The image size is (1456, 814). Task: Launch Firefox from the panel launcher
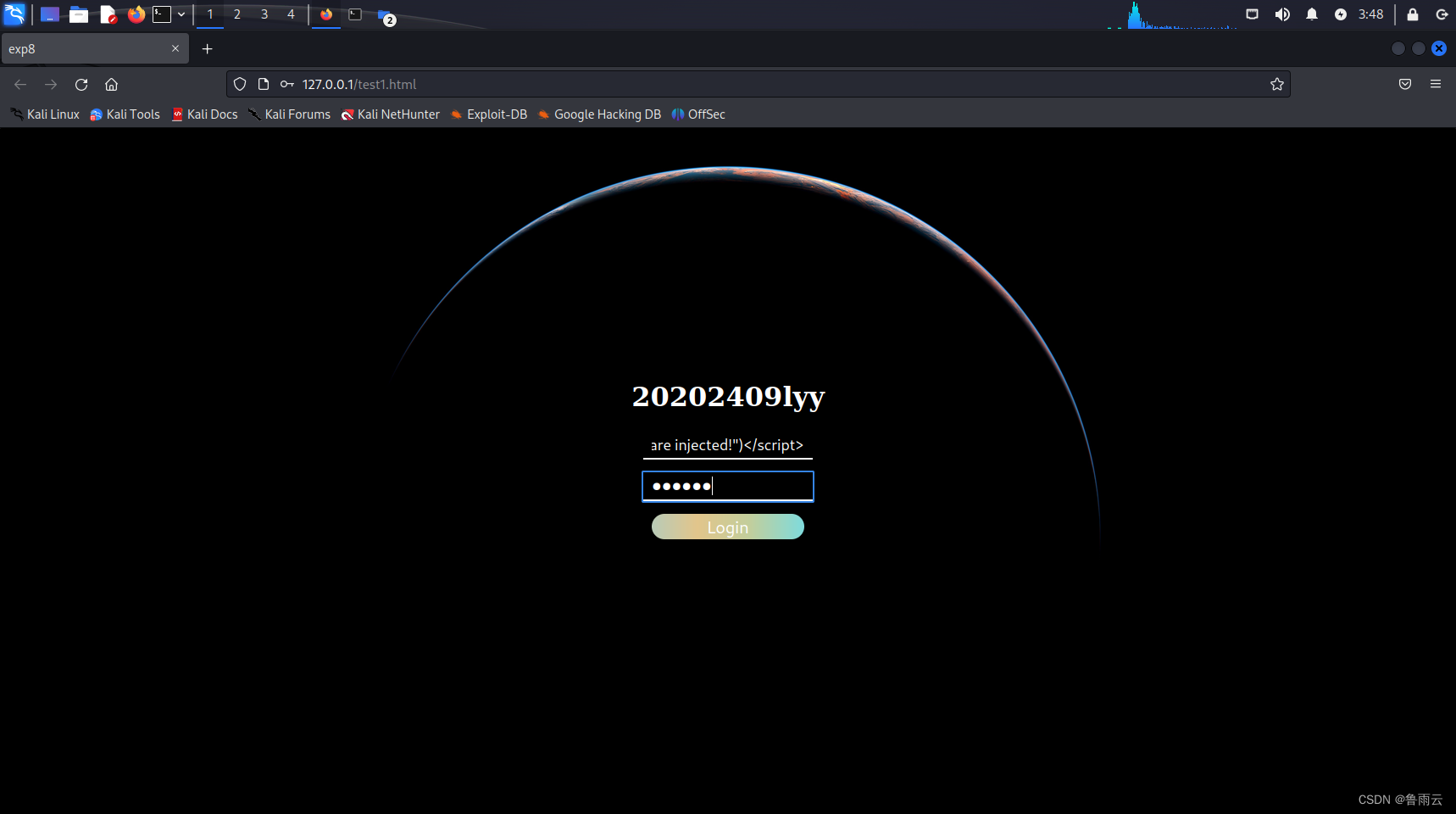click(x=136, y=14)
